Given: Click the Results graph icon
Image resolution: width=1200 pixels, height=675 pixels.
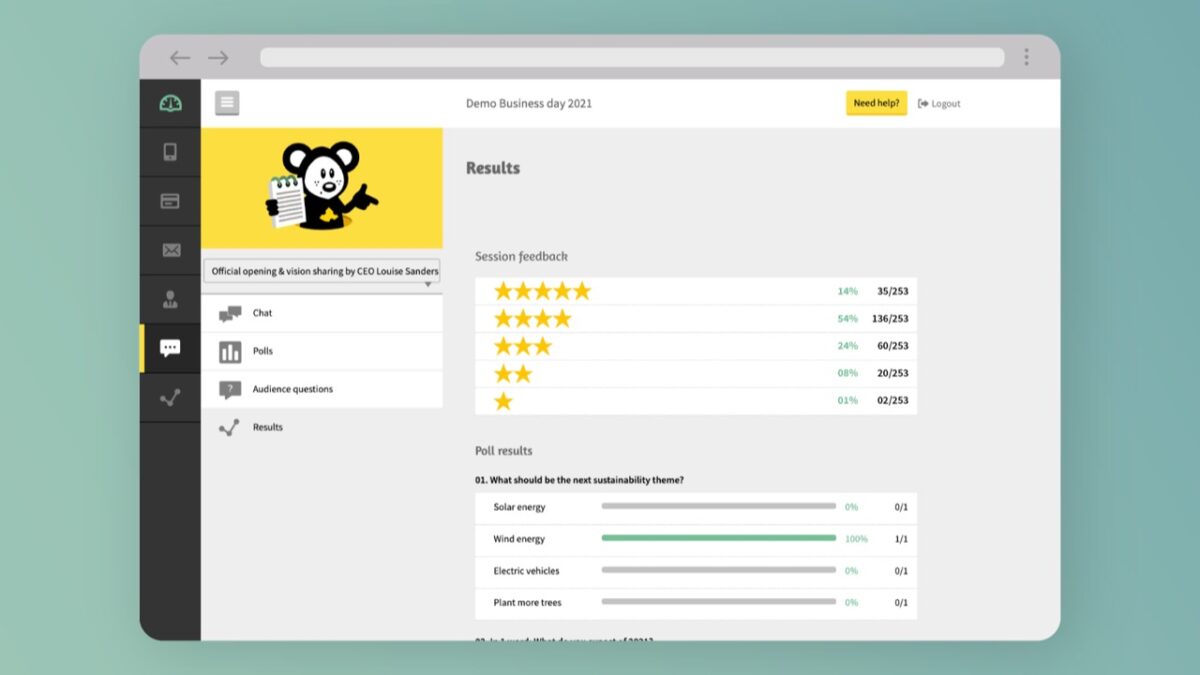Looking at the screenshot, I should 229,427.
